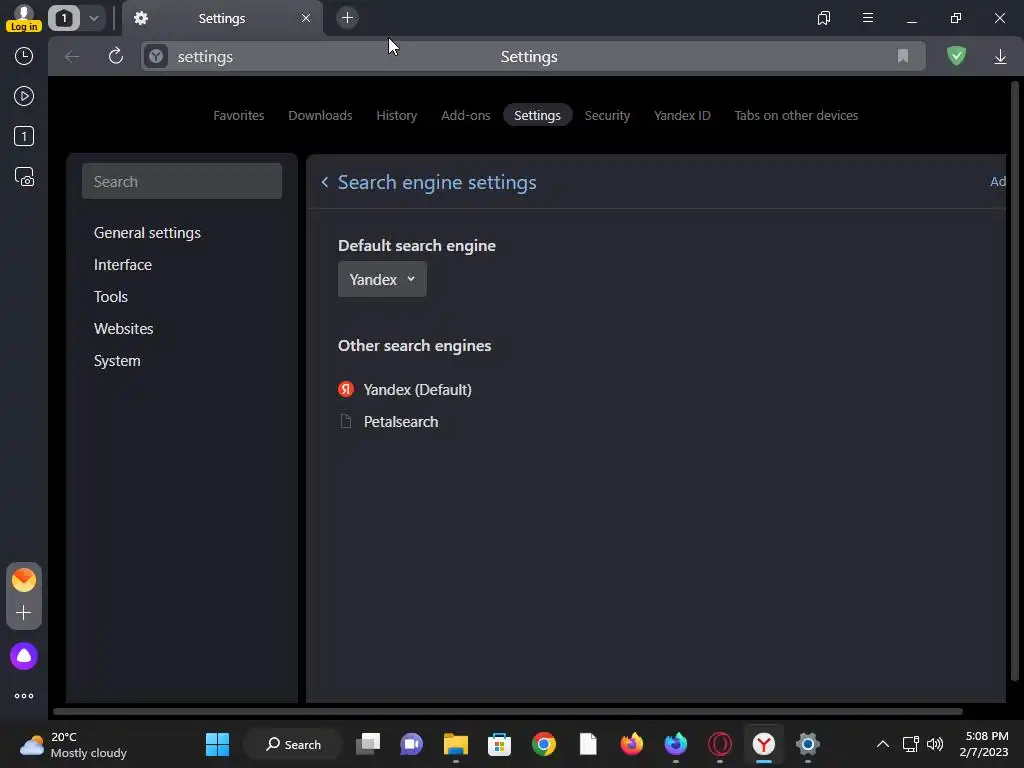Open the downloads arrow icon

tap(1000, 57)
